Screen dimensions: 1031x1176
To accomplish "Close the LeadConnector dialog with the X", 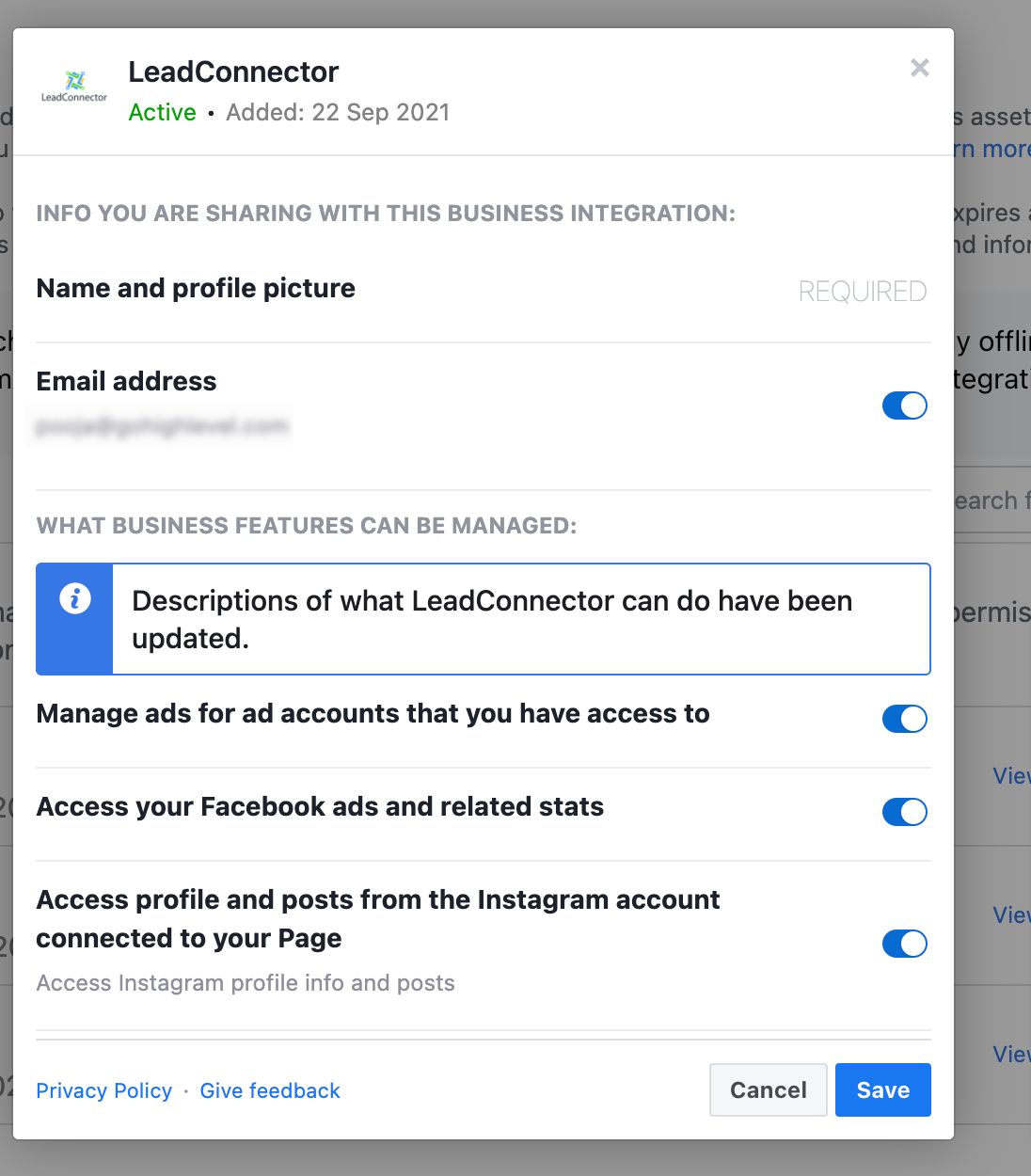I will 920,68.
